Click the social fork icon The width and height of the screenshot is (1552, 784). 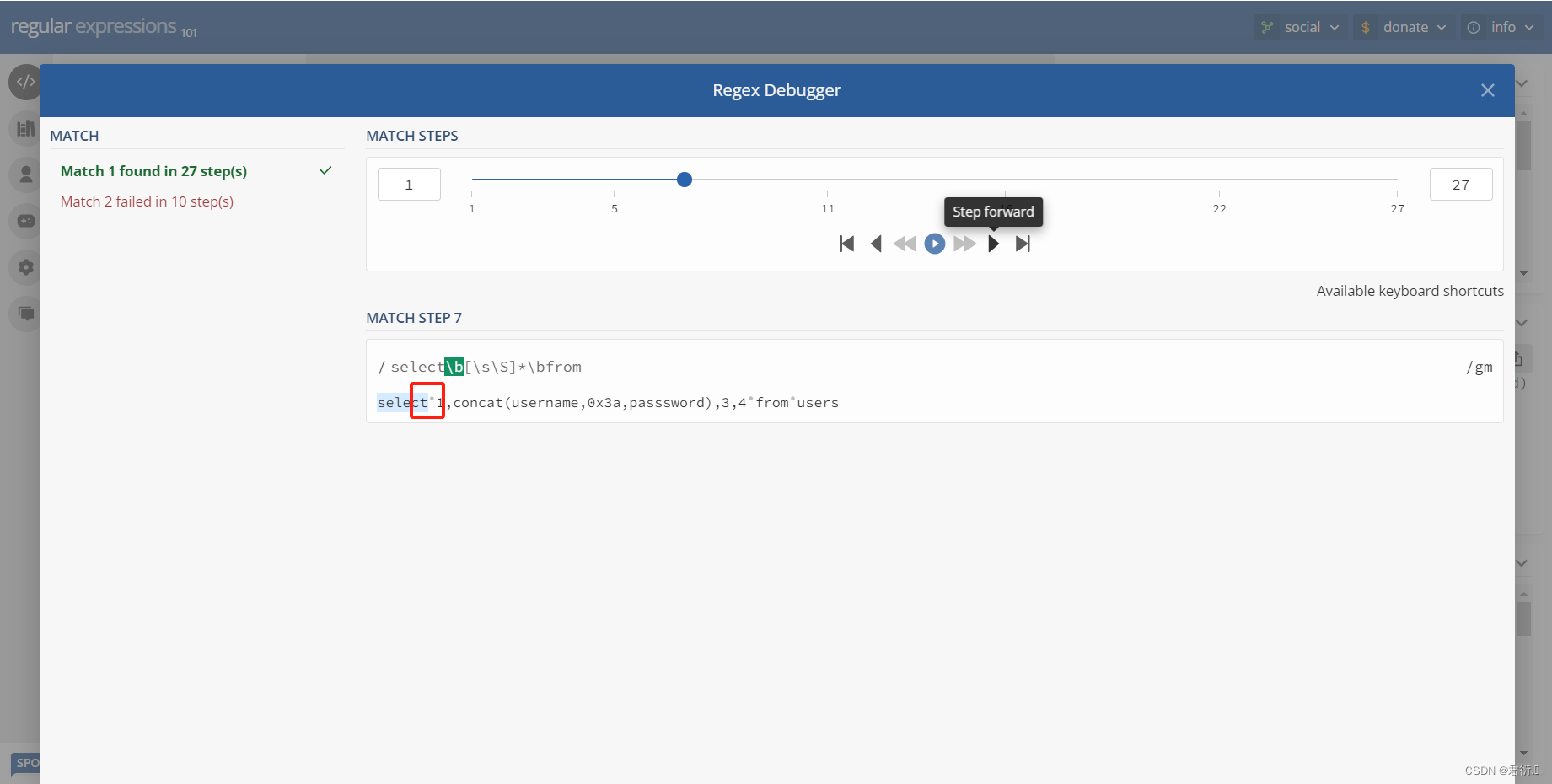(x=1267, y=27)
